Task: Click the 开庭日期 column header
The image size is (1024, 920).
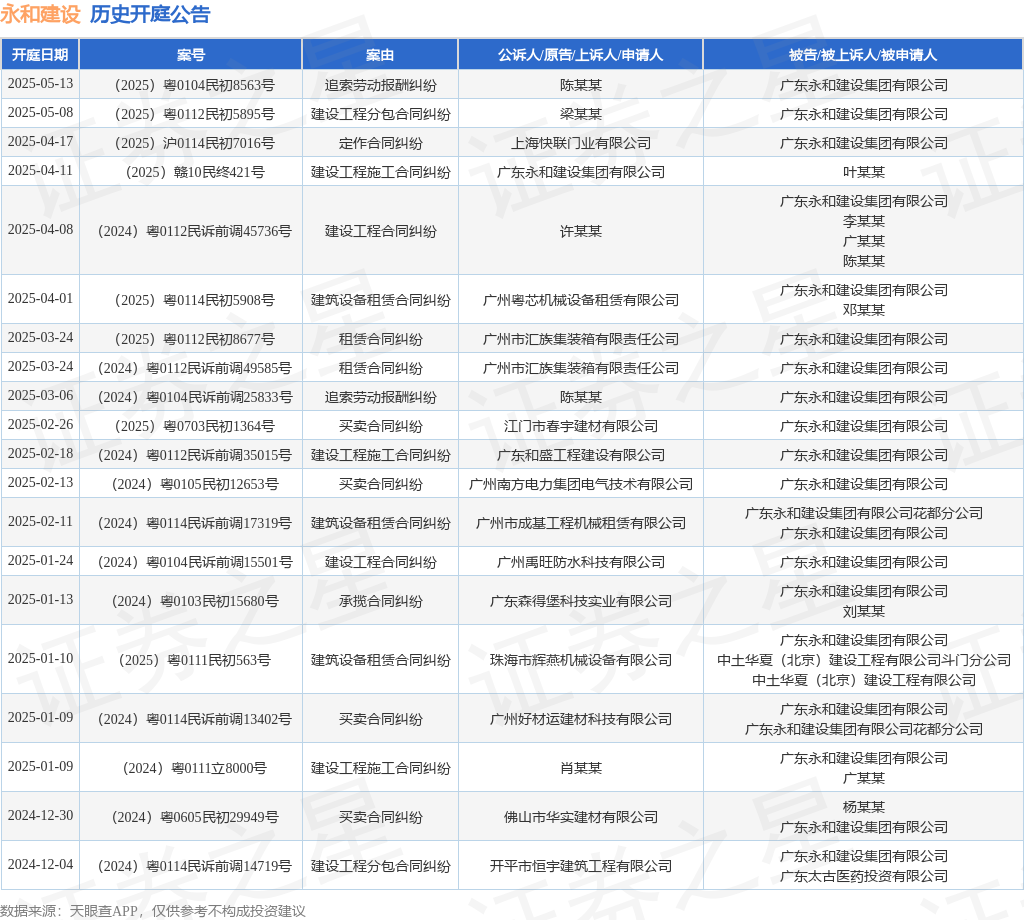Action: pos(40,55)
